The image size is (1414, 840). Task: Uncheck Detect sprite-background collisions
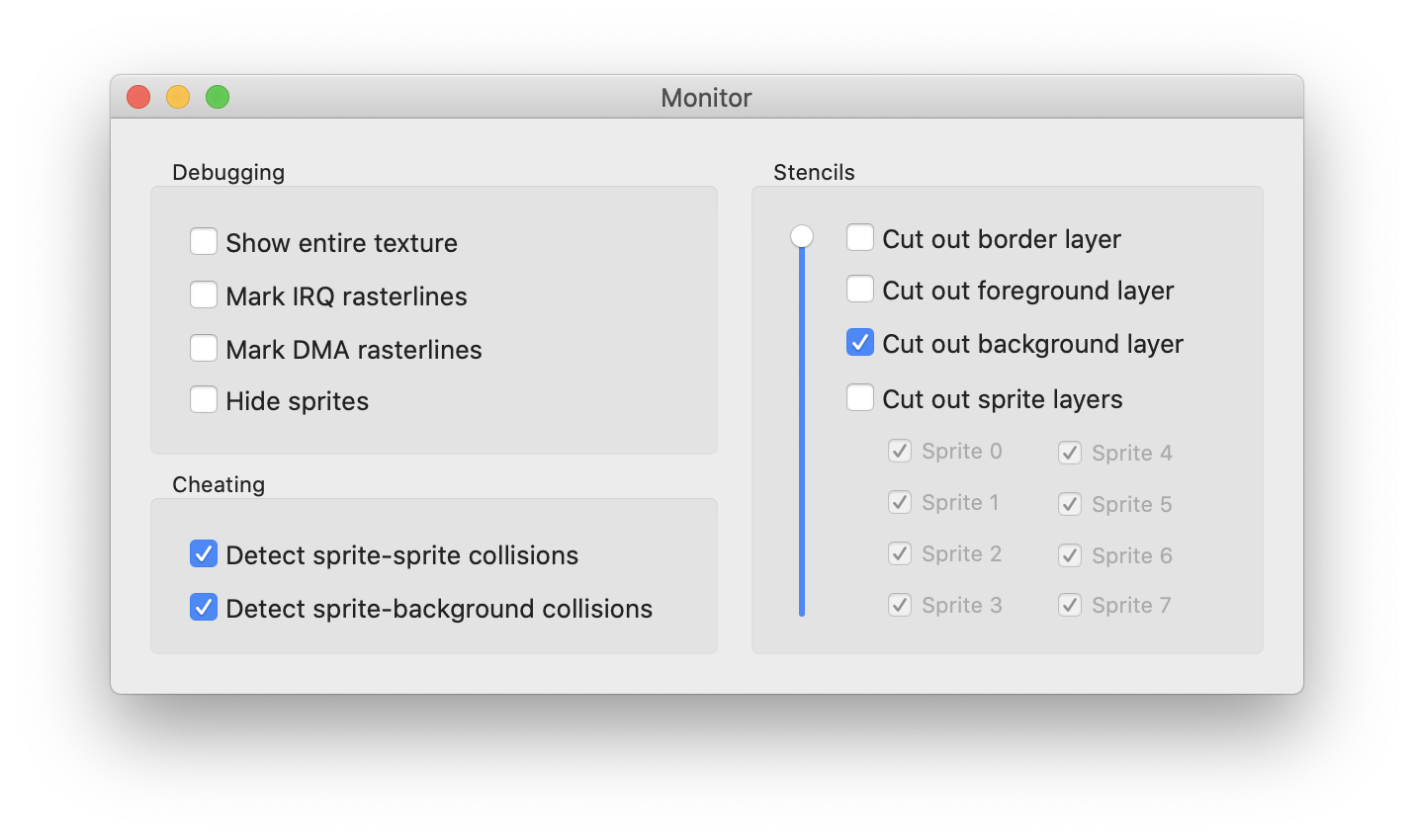[x=204, y=607]
